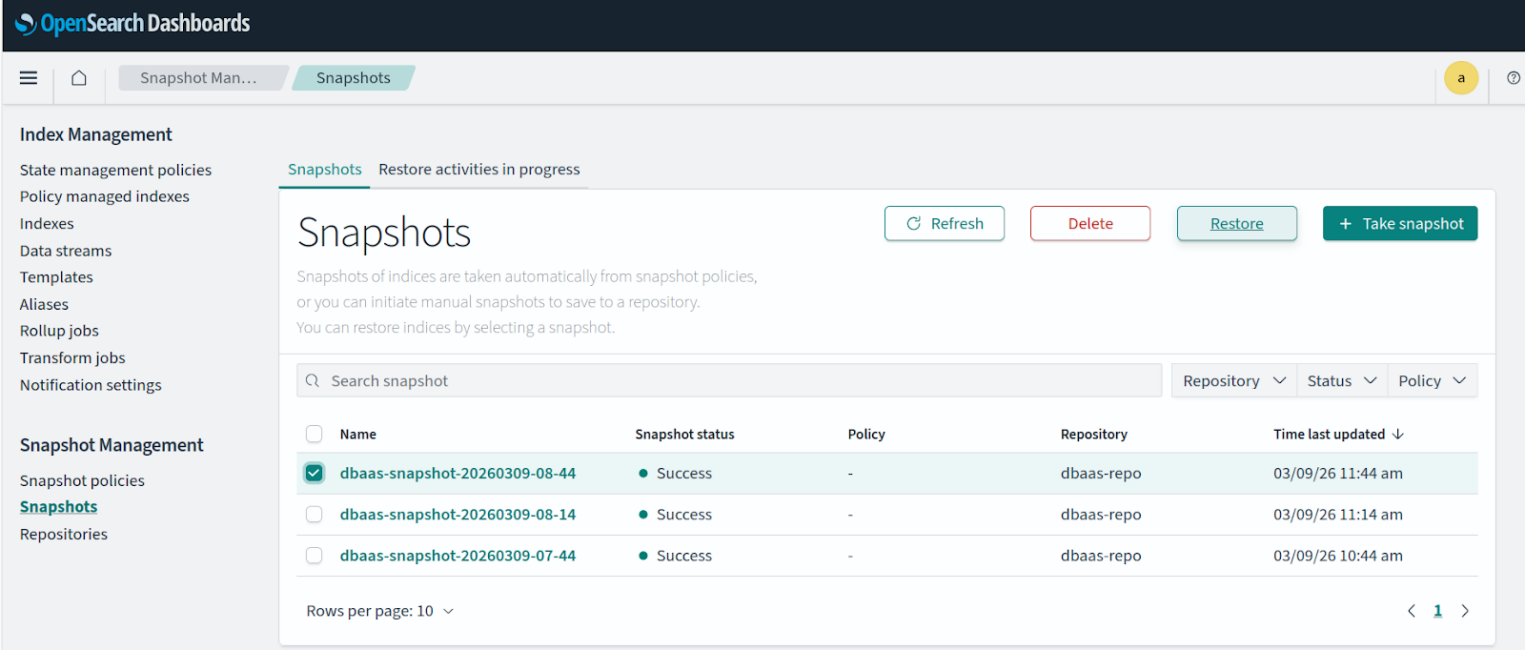The image size is (1525, 650).
Task: Open the Status filter dropdown
Action: pyautogui.click(x=1341, y=381)
